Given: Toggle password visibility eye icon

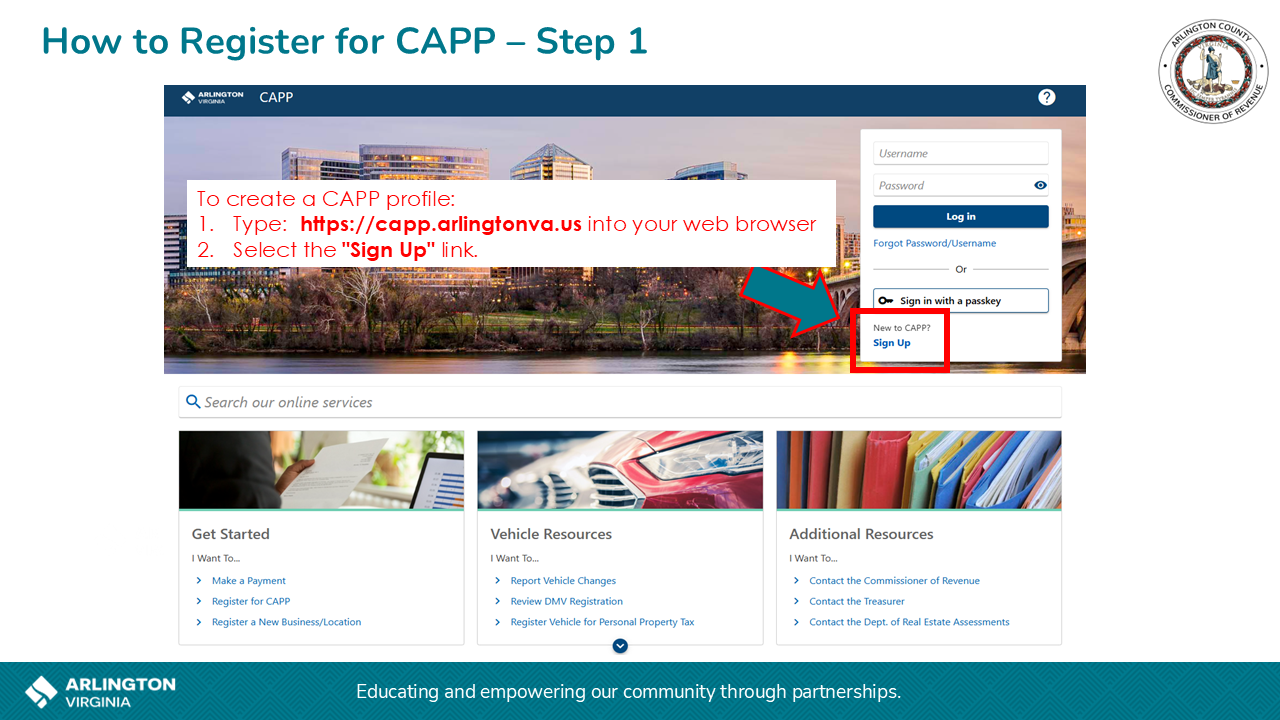Looking at the screenshot, I should 1040,185.
